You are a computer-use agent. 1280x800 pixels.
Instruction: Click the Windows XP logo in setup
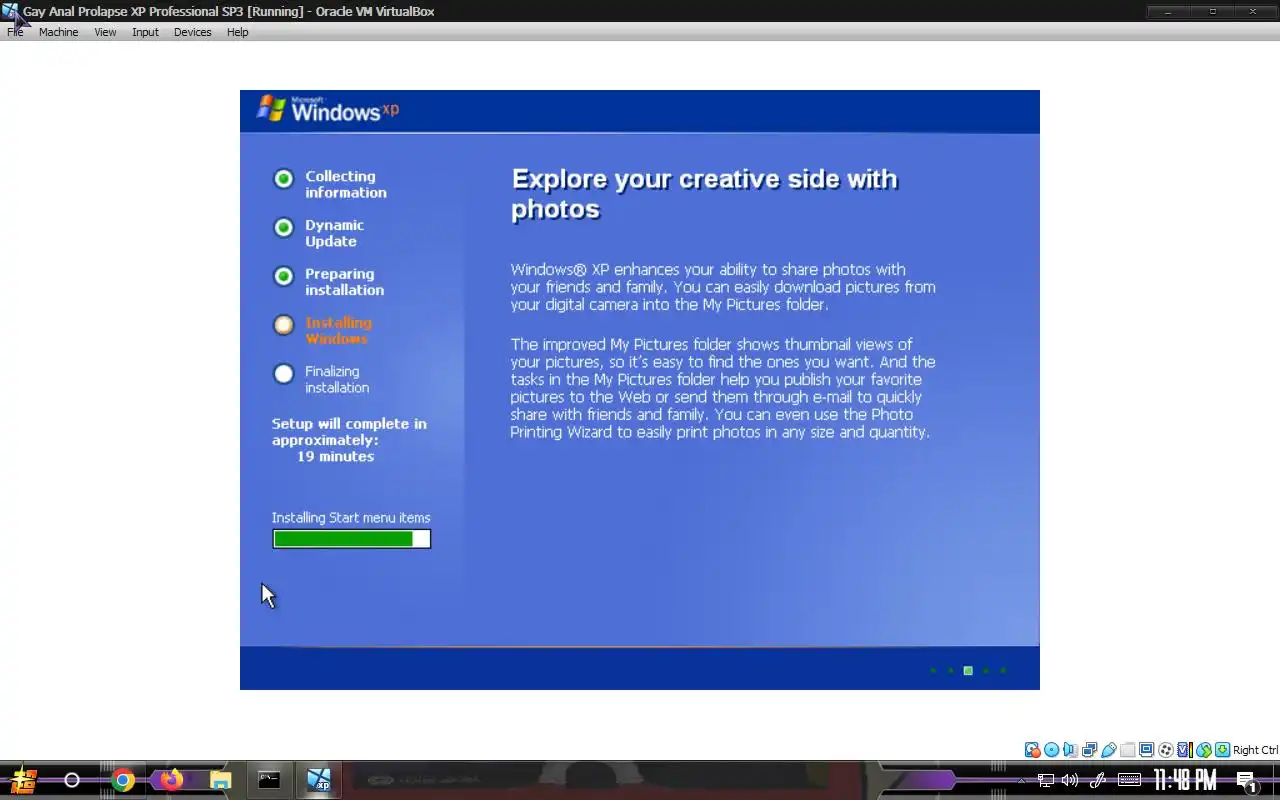coord(327,109)
